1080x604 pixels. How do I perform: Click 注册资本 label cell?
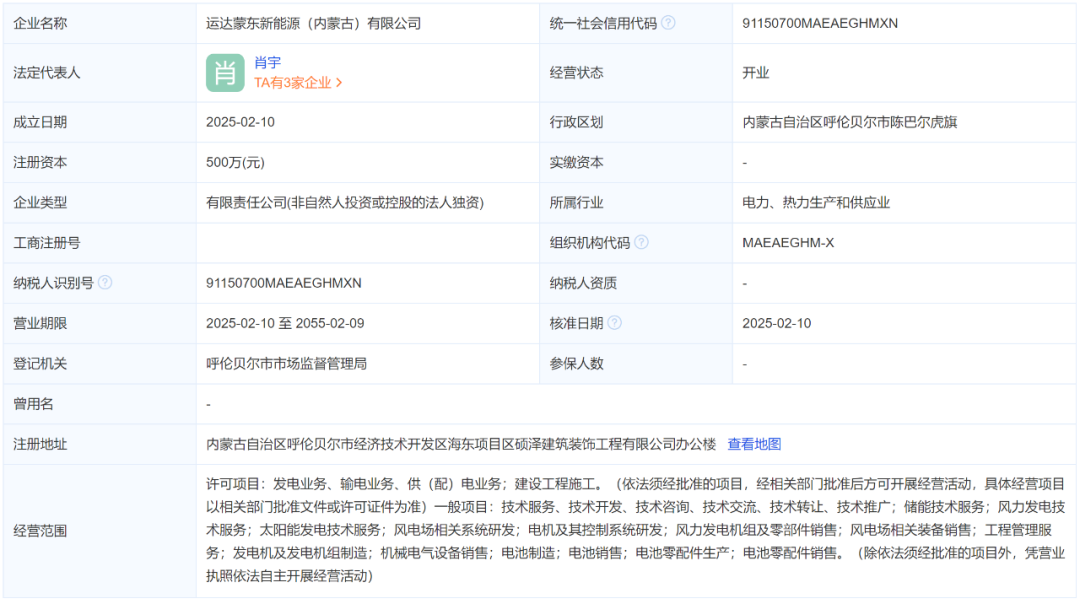[x=100, y=163]
